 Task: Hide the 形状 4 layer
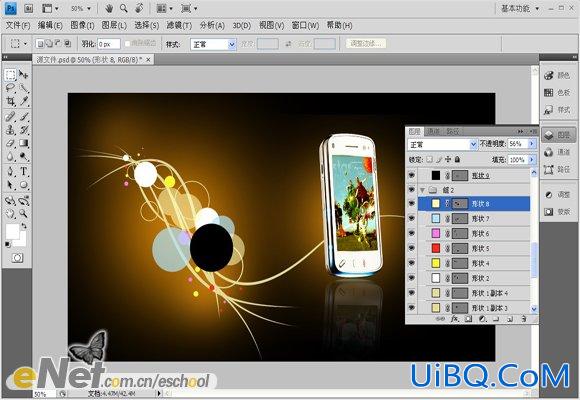tap(412, 263)
